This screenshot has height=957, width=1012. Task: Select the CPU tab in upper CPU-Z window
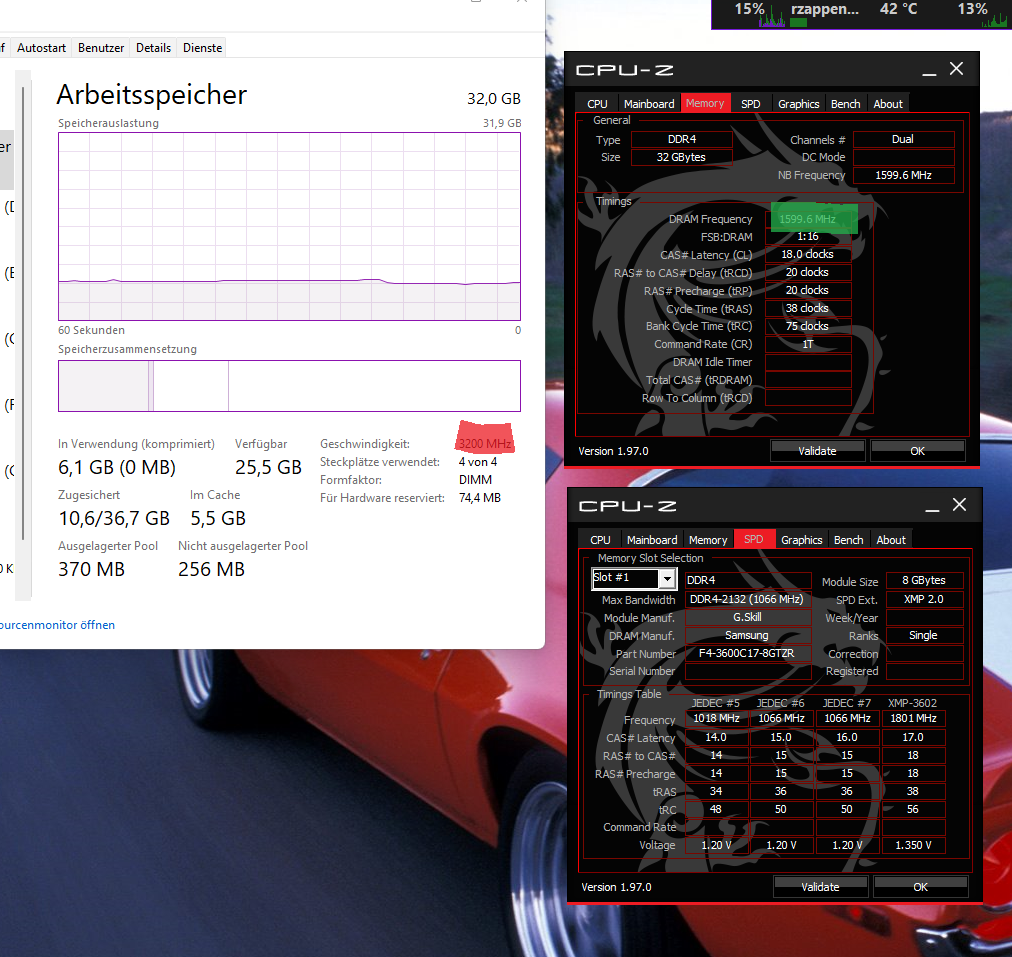[x=597, y=104]
